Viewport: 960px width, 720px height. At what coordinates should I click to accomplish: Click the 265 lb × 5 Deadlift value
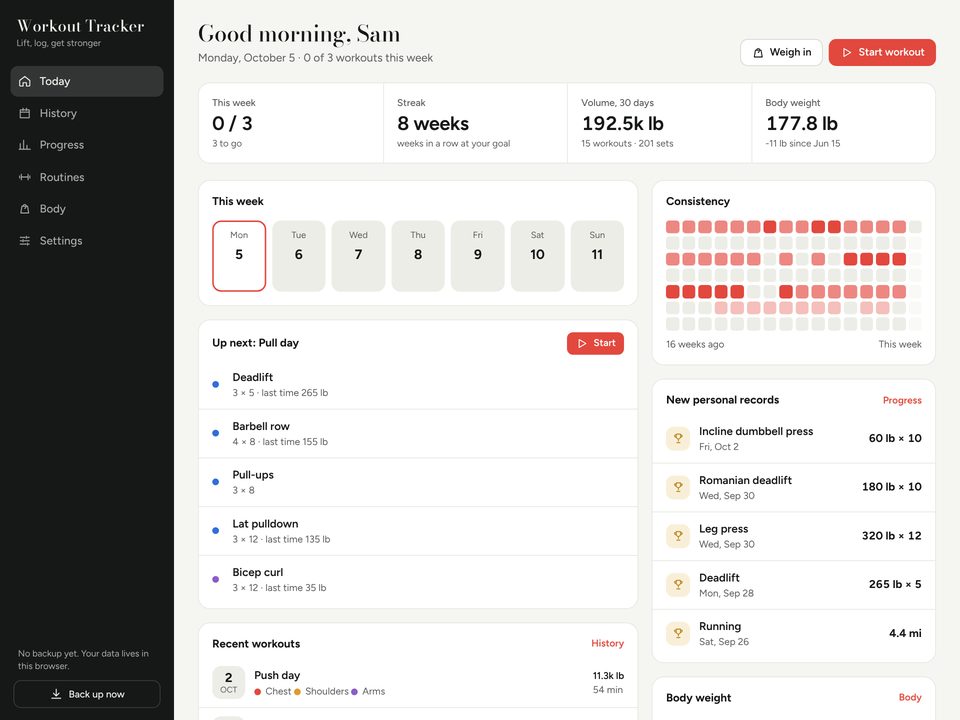click(895, 585)
